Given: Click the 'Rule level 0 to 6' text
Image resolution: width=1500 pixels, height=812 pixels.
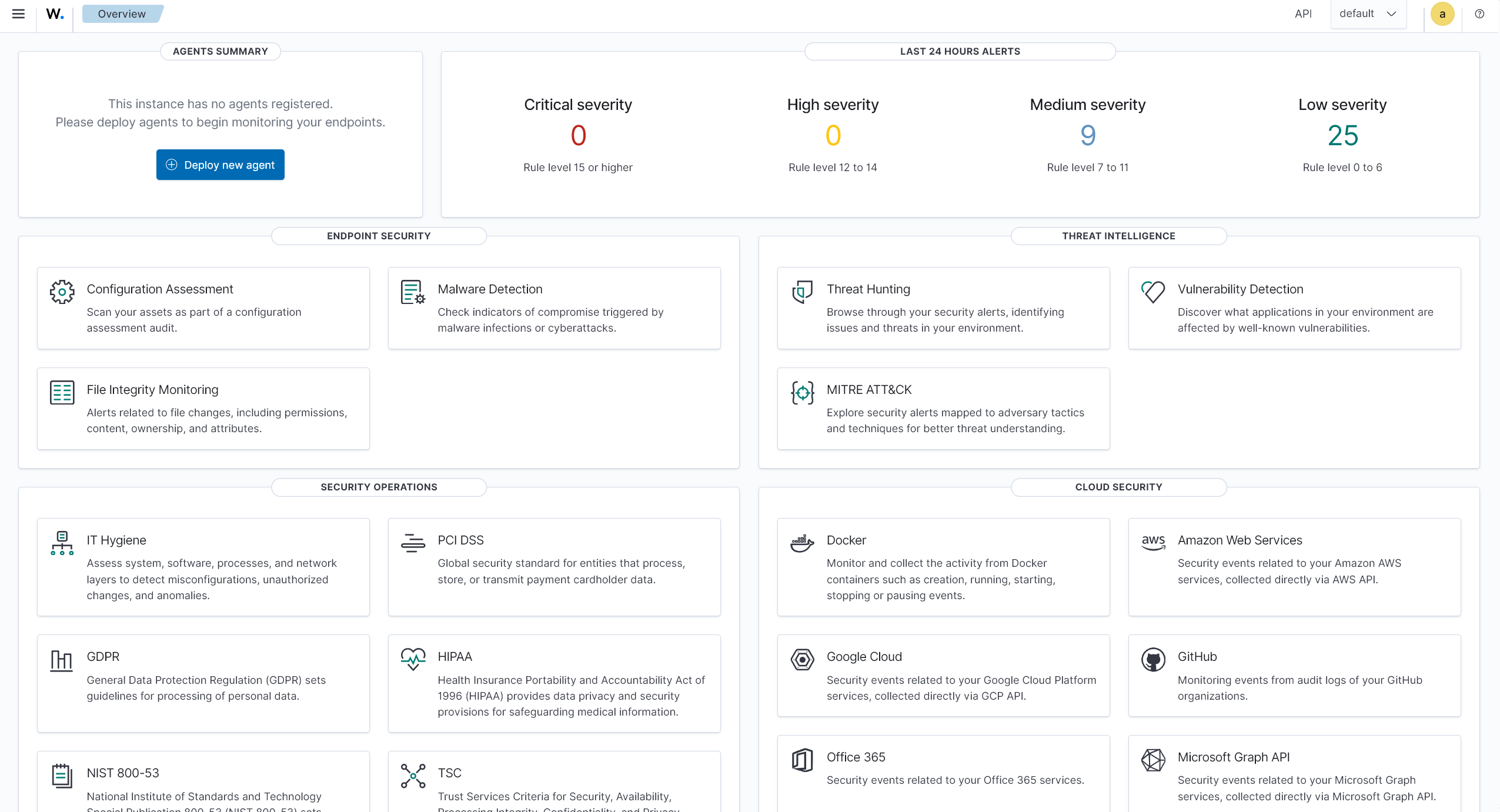Looking at the screenshot, I should click(x=1342, y=168).
